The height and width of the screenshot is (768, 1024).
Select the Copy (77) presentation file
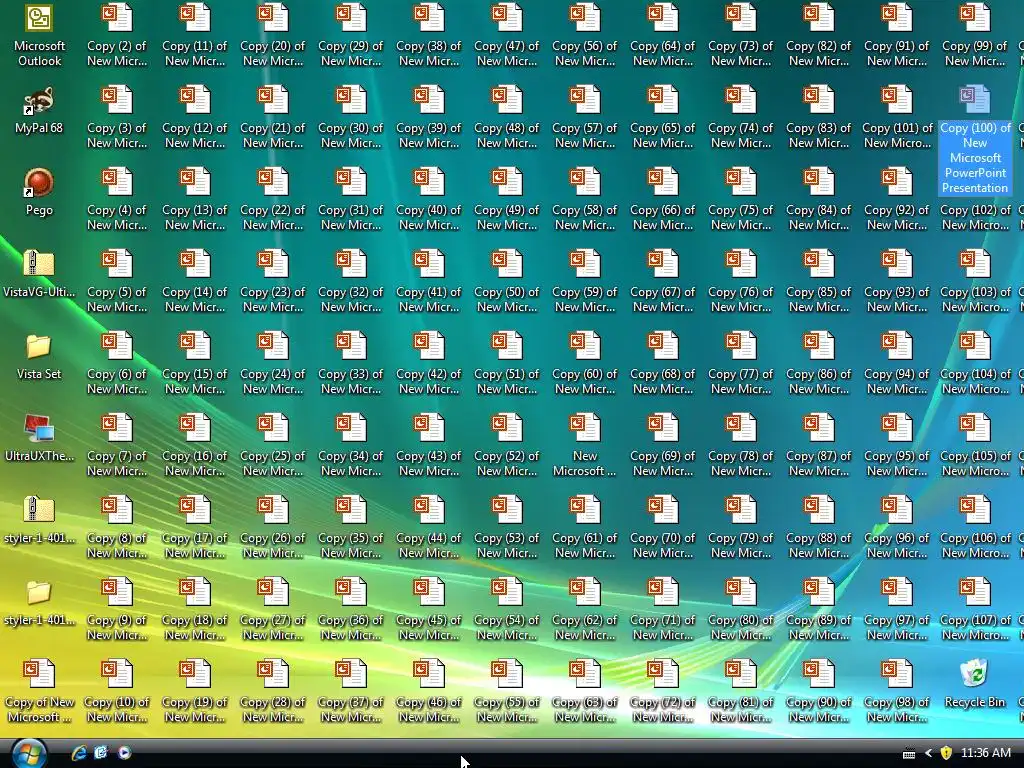[741, 364]
